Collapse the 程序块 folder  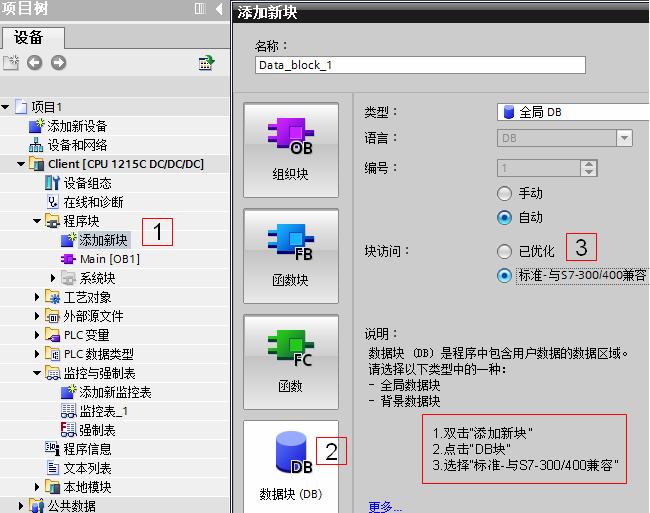tap(37, 221)
